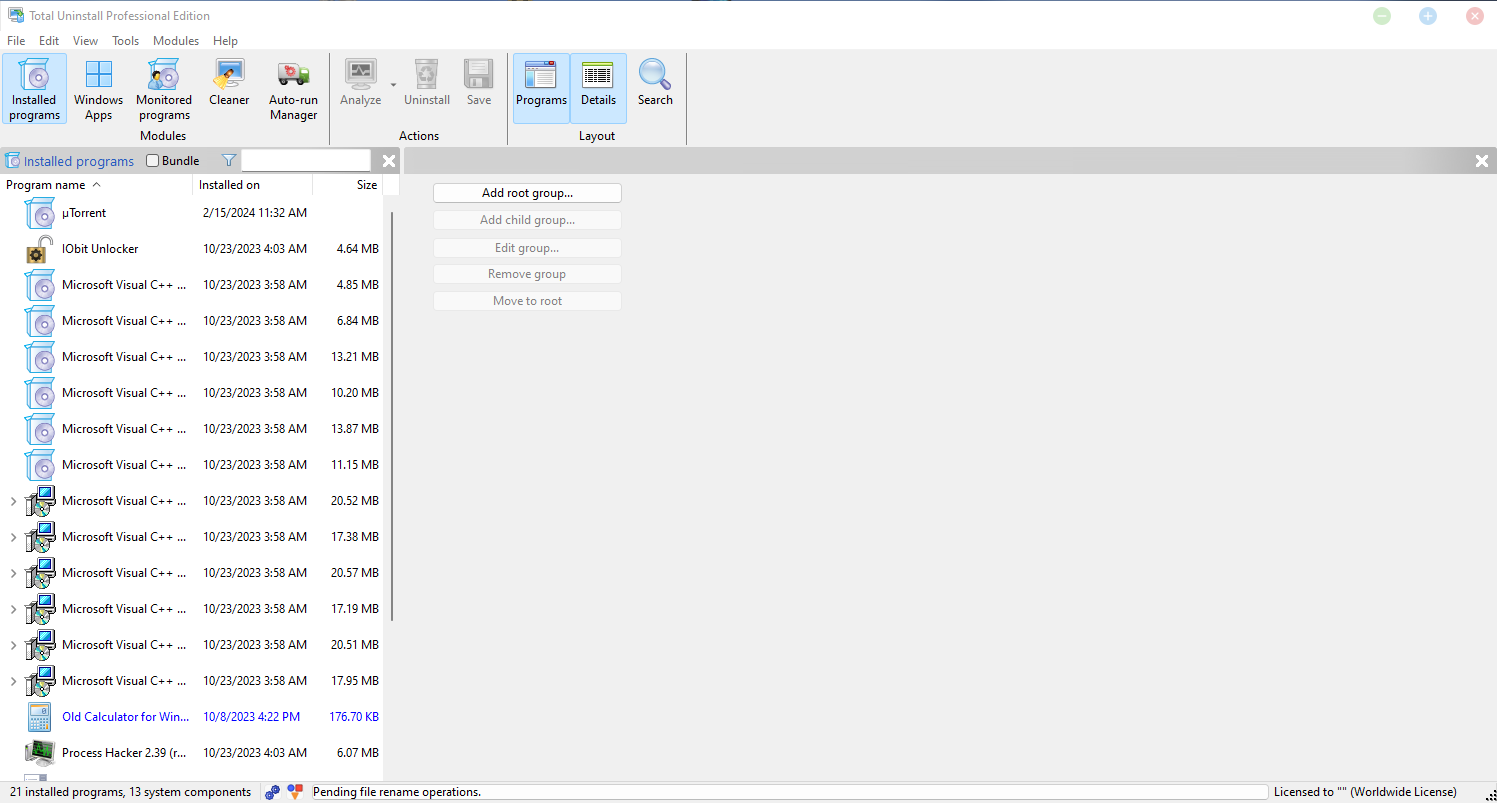Click Pending file rename operations message
1497x803 pixels.
397,792
